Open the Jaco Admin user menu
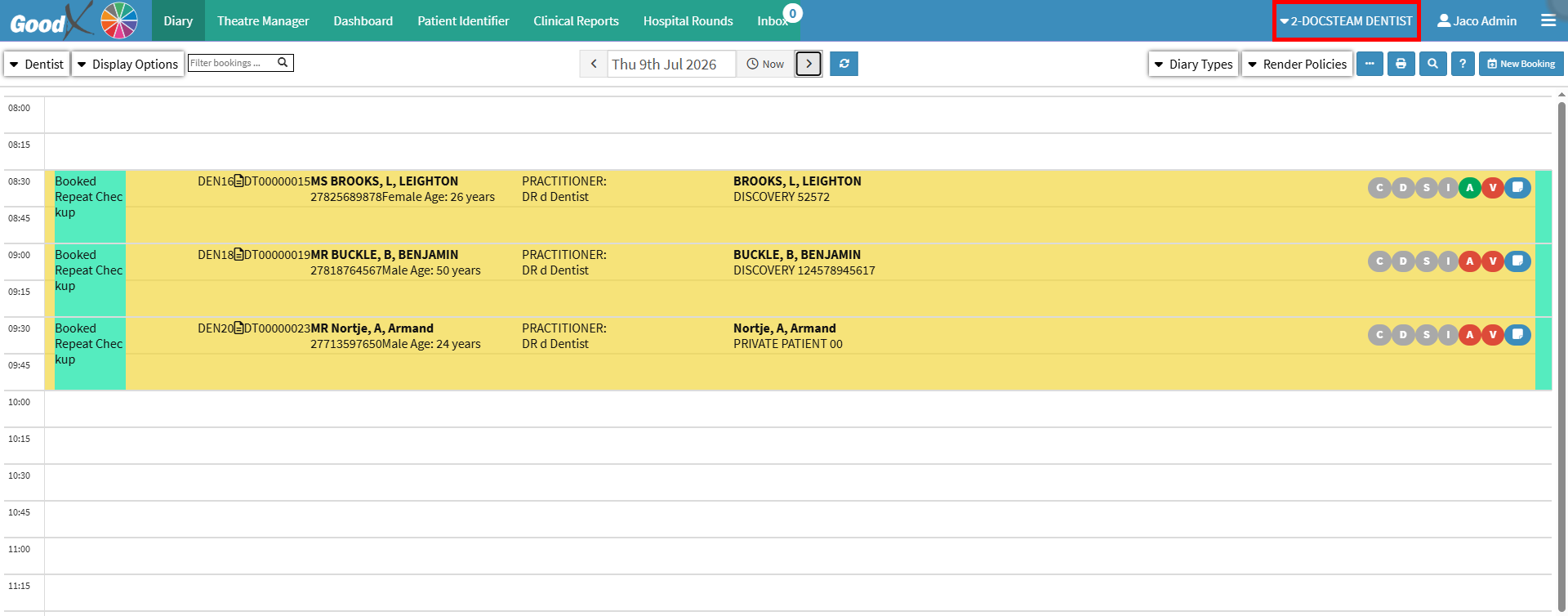This screenshot has width=1568, height=616. pos(1477,21)
